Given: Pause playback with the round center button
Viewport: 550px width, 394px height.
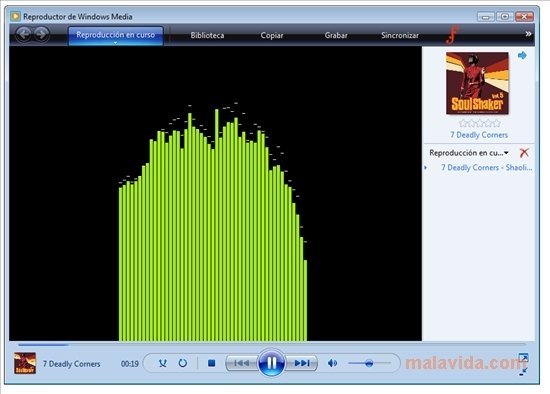Looking at the screenshot, I should pos(271,363).
